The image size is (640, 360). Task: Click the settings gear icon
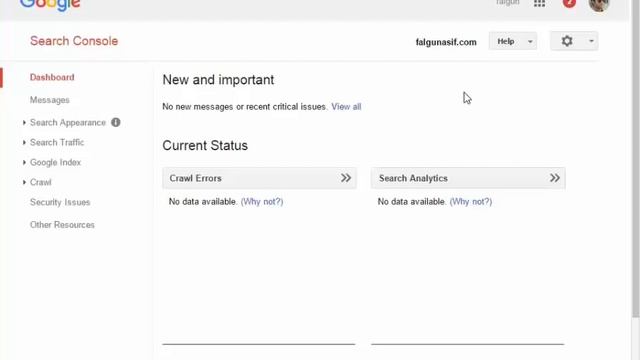(567, 41)
